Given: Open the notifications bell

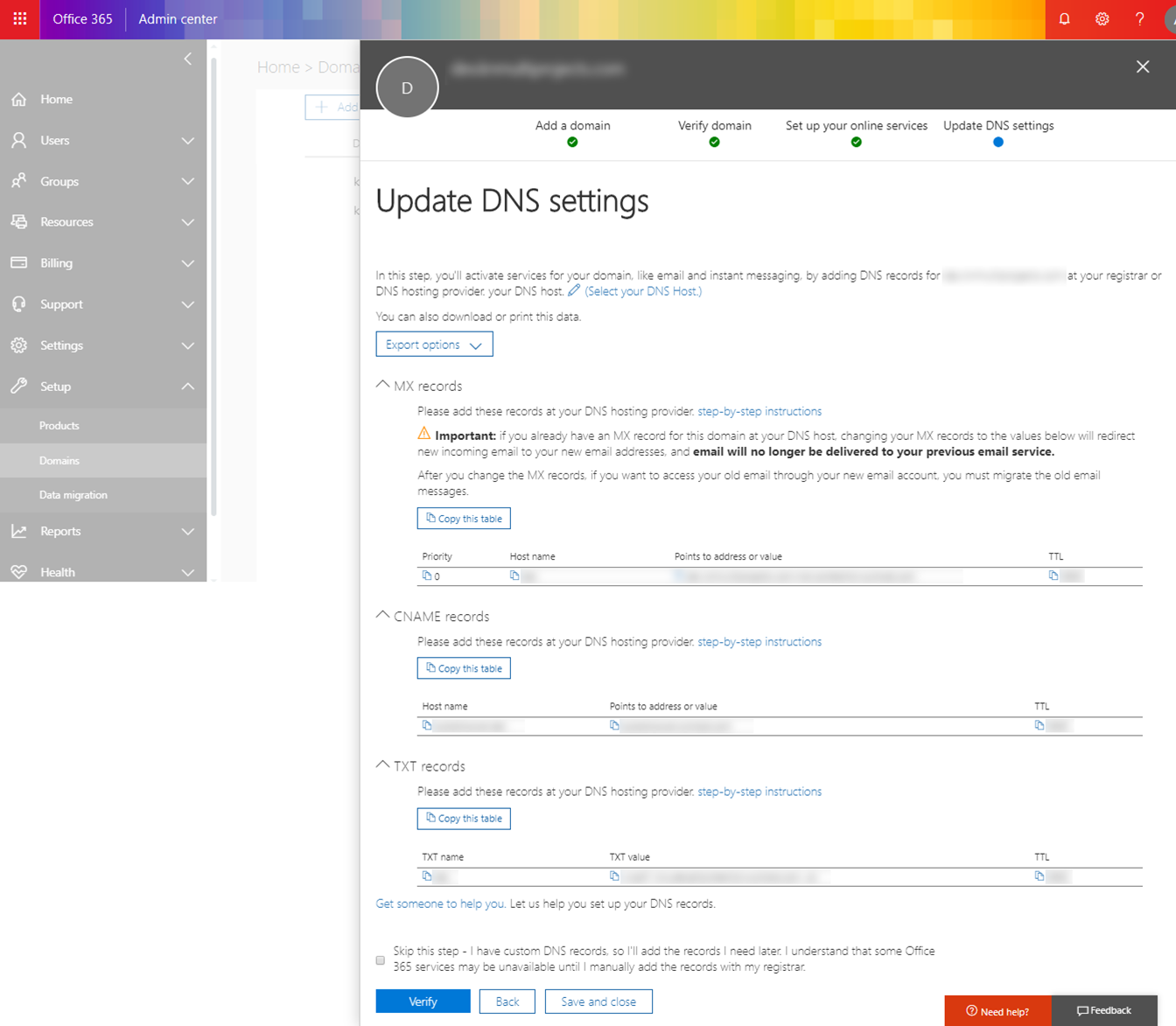Looking at the screenshot, I should (x=1064, y=18).
